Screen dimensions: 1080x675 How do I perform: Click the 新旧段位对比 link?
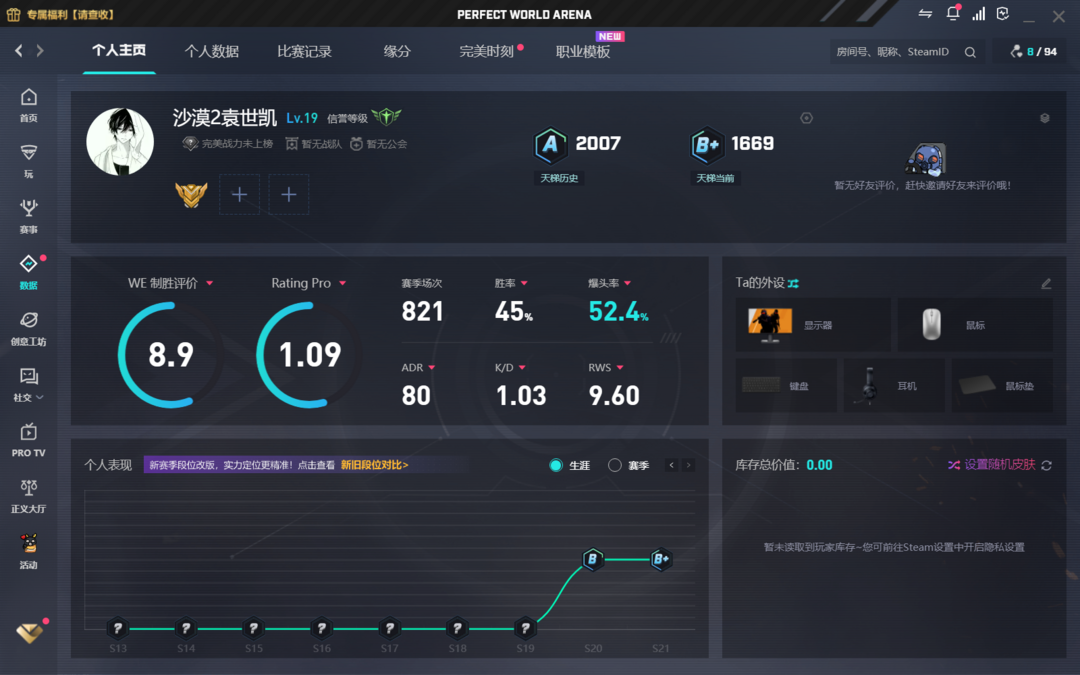pyautogui.click(x=374, y=465)
